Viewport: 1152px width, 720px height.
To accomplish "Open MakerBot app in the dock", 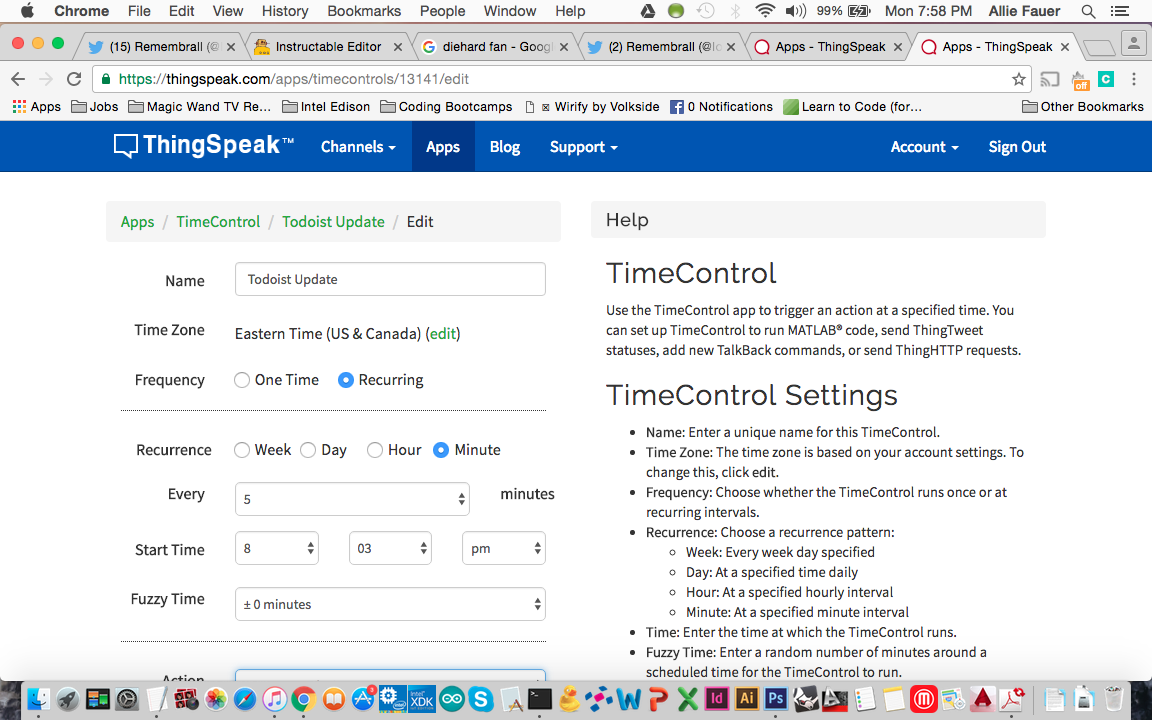I will click(924, 699).
